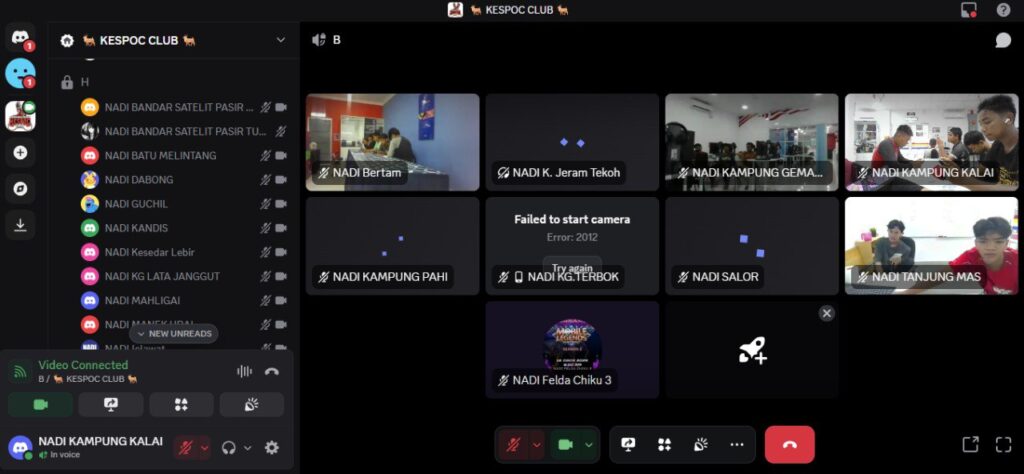Select the NADI DABONG voice channel
Viewport: 1024px width, 474px height.
[x=139, y=180]
